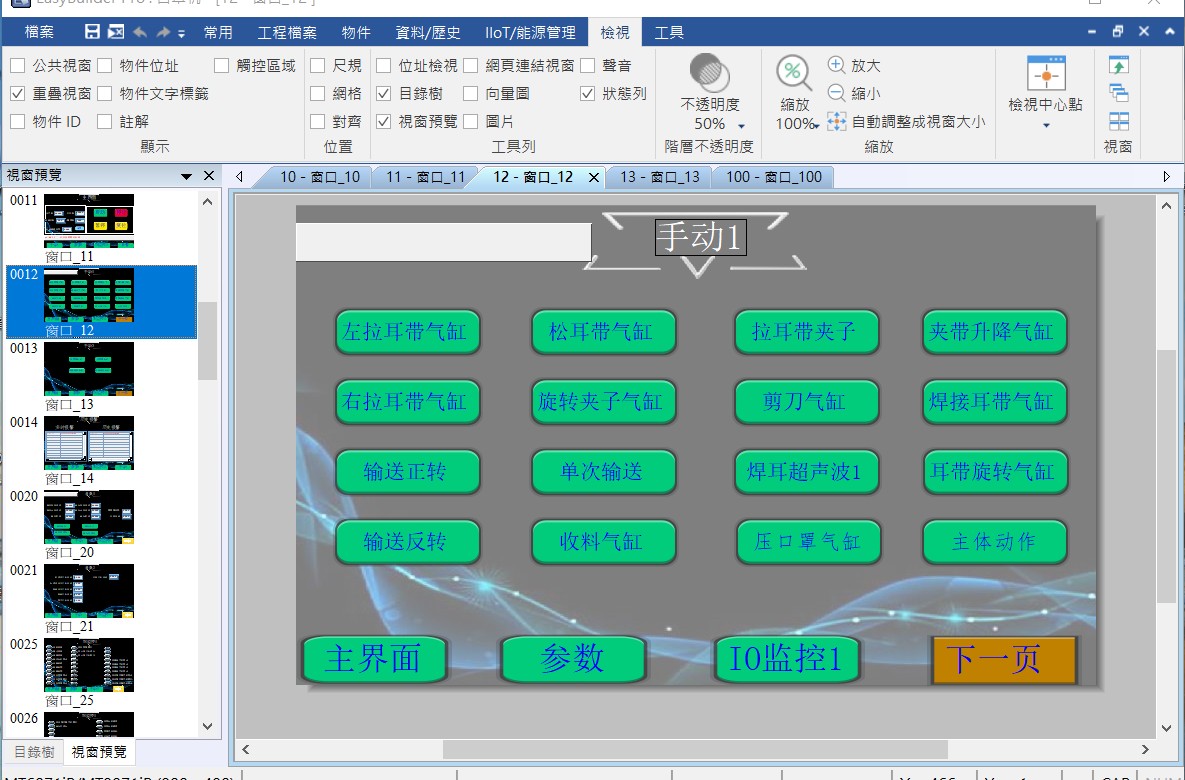
Task: Click the layer opacity (不透明度) circle icon
Action: click(x=709, y=73)
